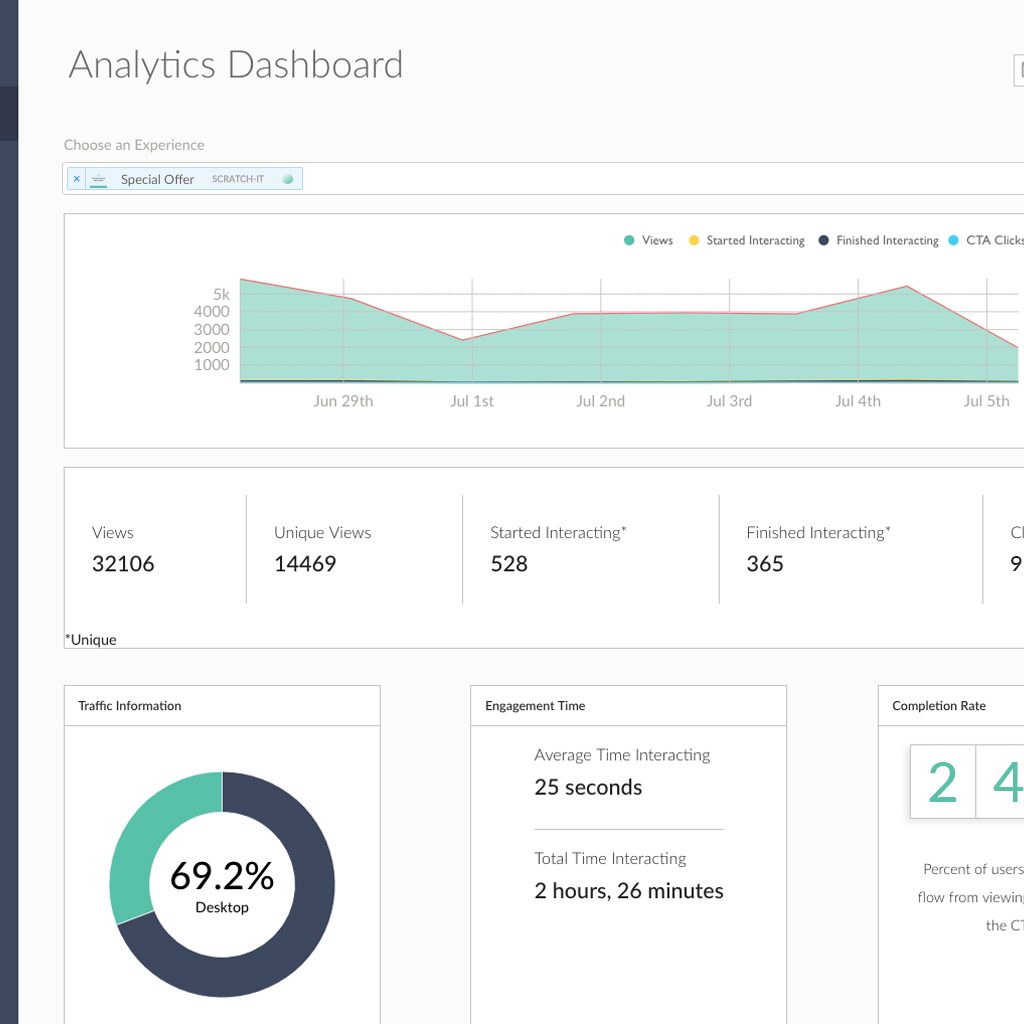Click the 'Jul 3rd' axis label

729,401
